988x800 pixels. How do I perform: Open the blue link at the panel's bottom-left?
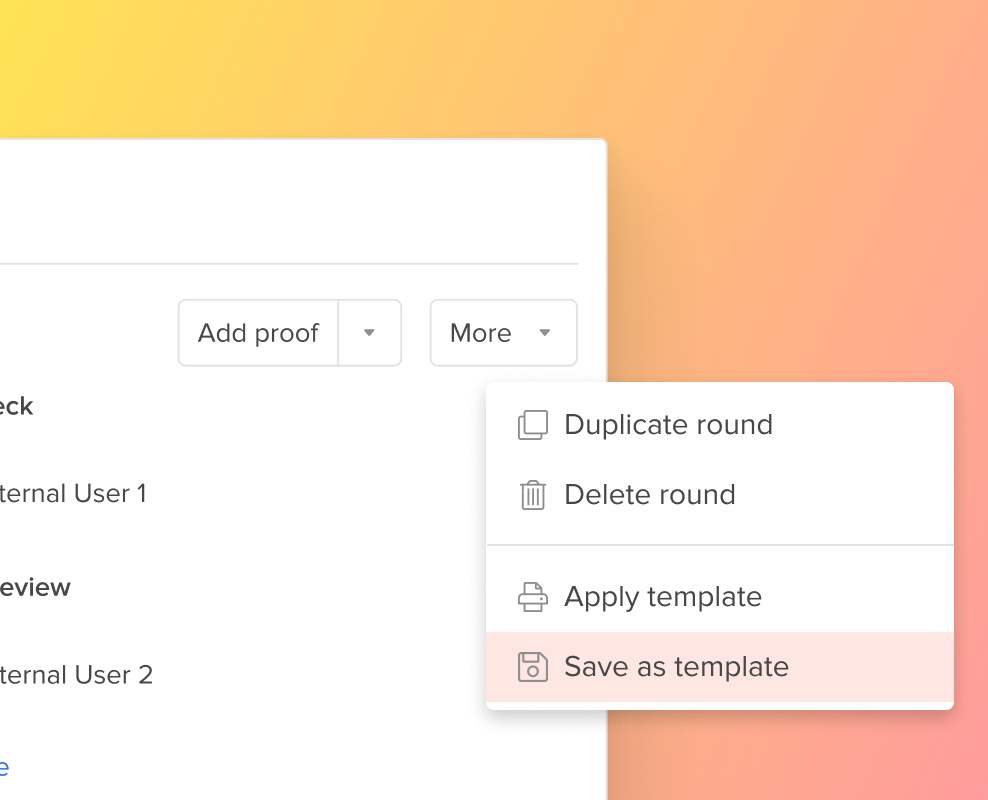pyautogui.click(x=4, y=767)
